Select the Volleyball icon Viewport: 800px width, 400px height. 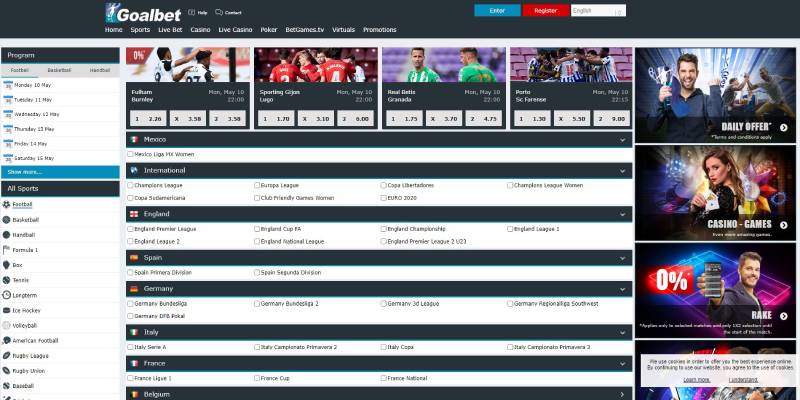coord(6,326)
